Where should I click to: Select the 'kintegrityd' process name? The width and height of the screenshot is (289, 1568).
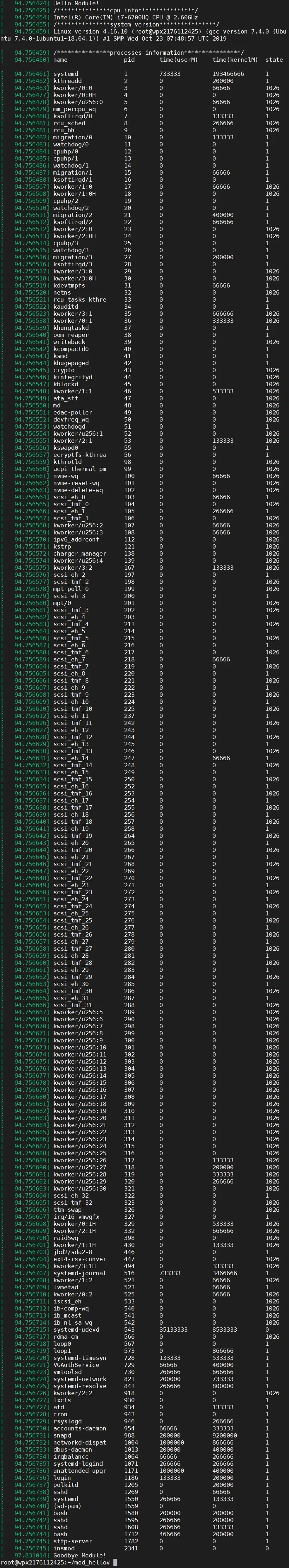[x=72, y=377]
